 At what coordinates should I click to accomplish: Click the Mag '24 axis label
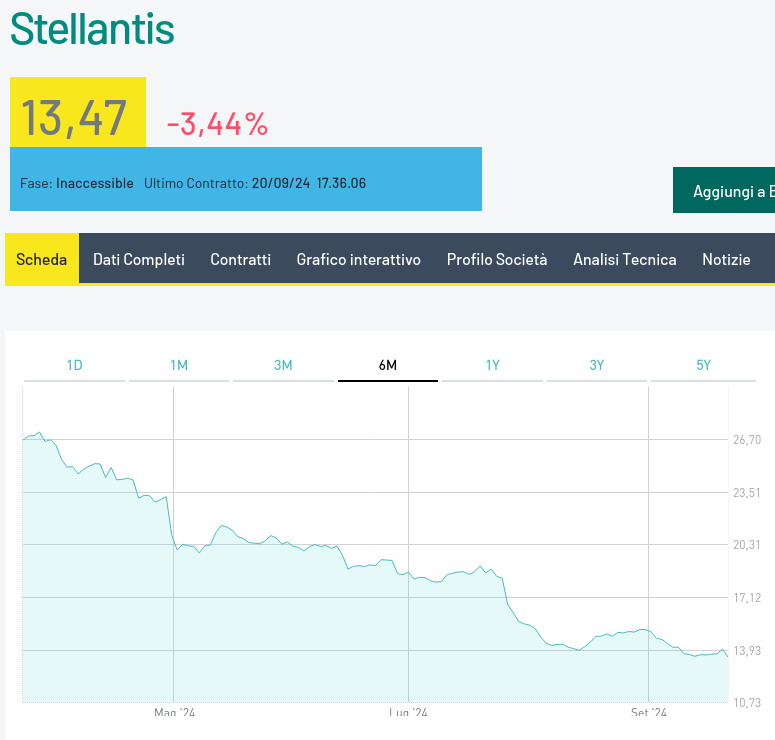pyautogui.click(x=174, y=712)
